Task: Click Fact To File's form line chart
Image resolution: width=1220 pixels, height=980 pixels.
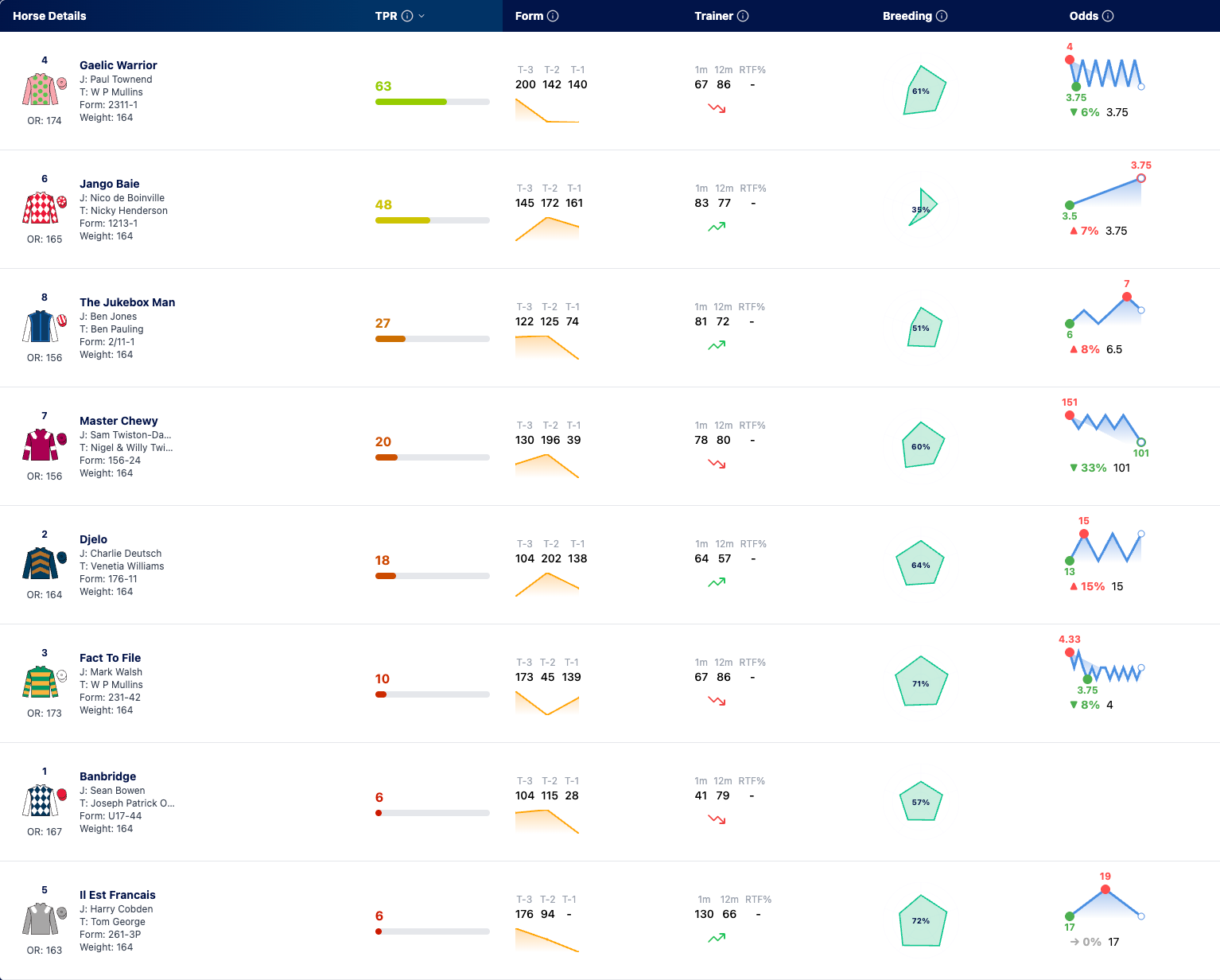Action: 547,703
